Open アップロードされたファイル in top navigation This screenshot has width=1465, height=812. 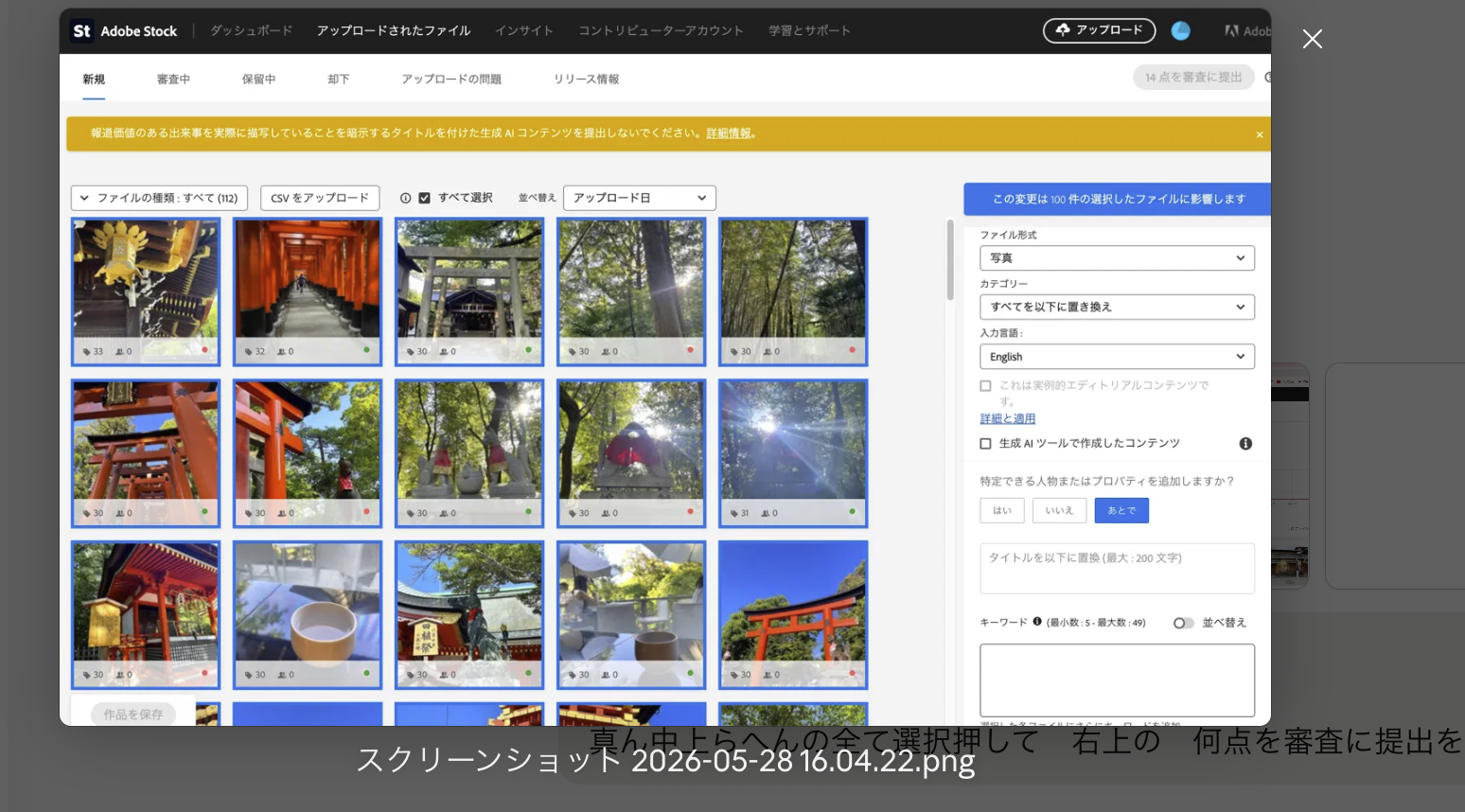[x=394, y=31]
